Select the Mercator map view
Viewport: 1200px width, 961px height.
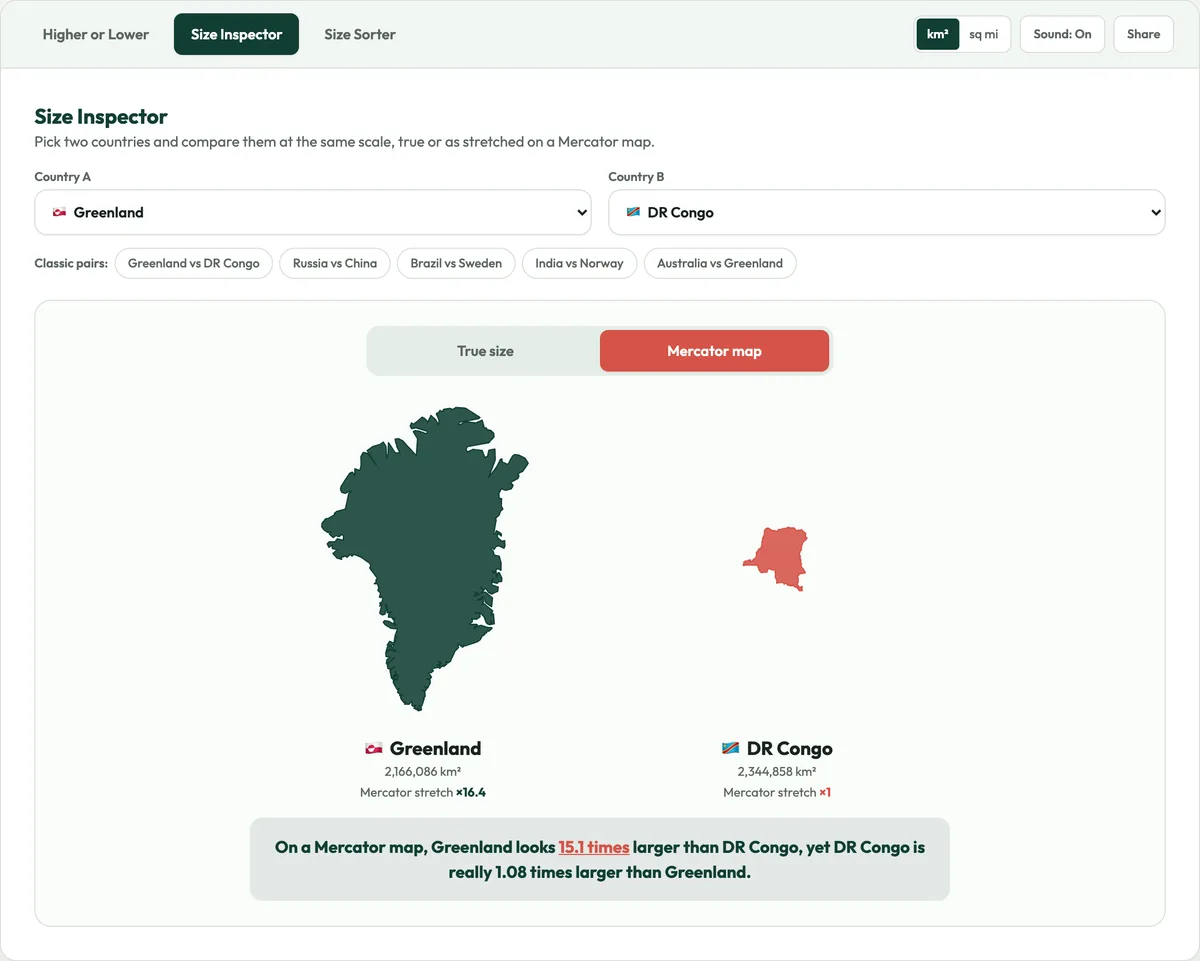pos(714,351)
